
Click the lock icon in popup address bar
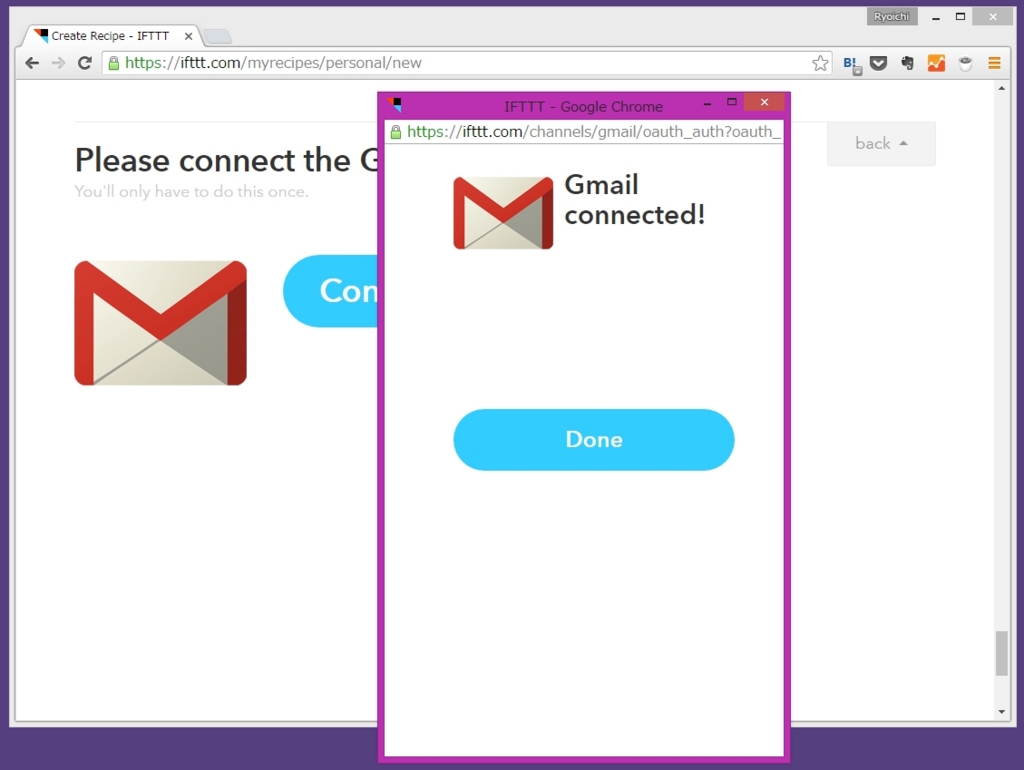point(396,133)
